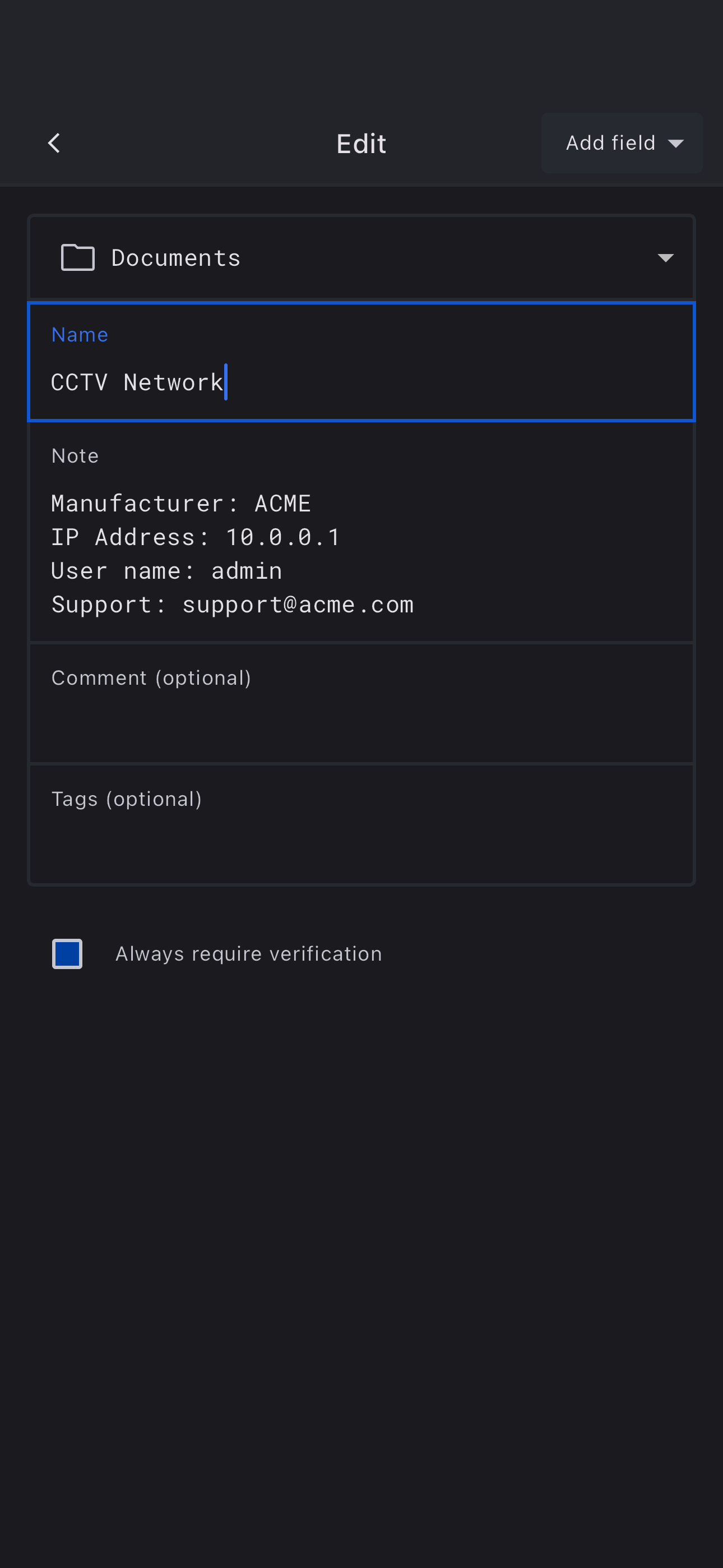This screenshot has height=1568, width=723.
Task: Click the word "Network" in the Name field
Action: click(x=173, y=383)
